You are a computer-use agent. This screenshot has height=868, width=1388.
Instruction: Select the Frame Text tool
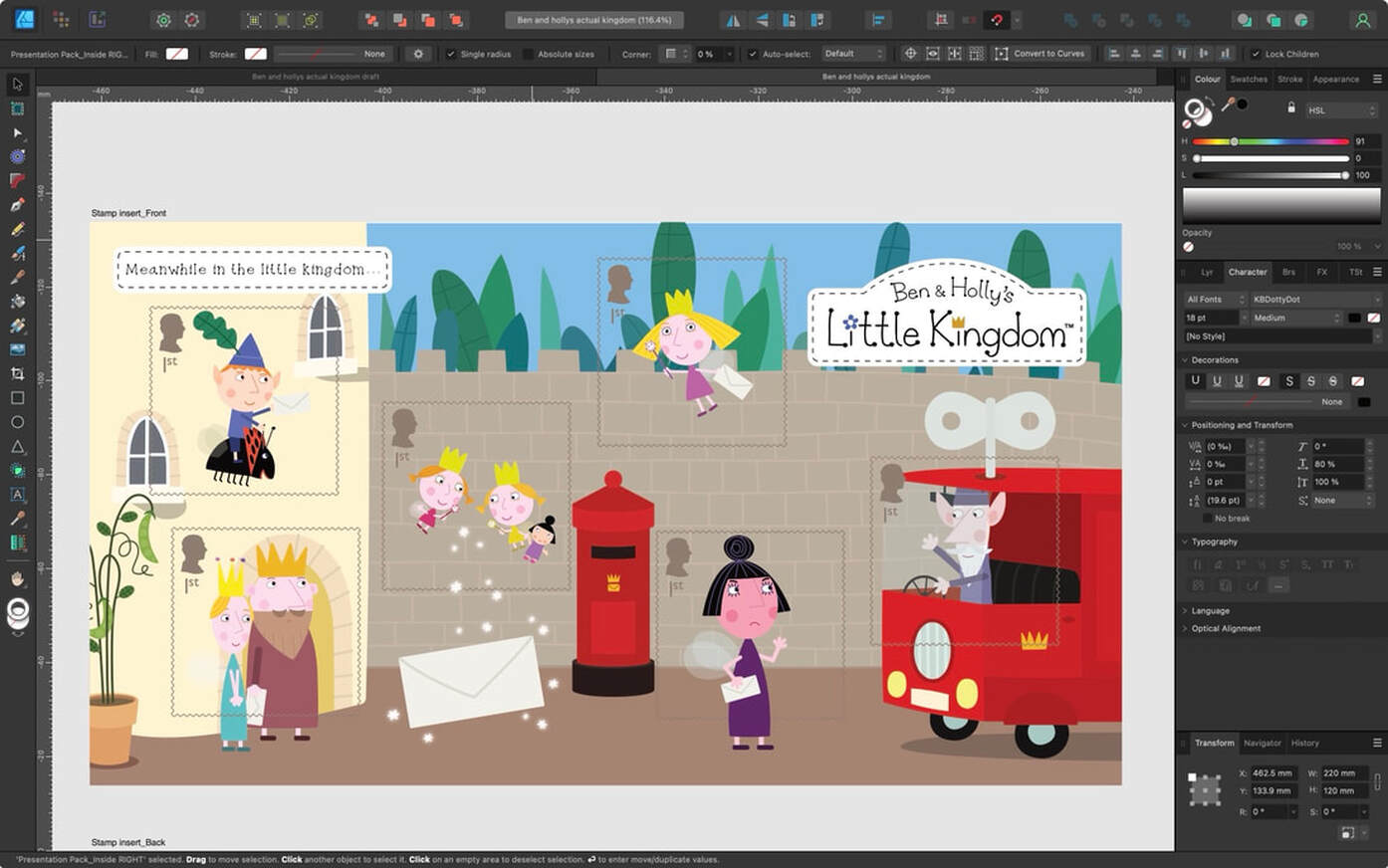(x=17, y=494)
